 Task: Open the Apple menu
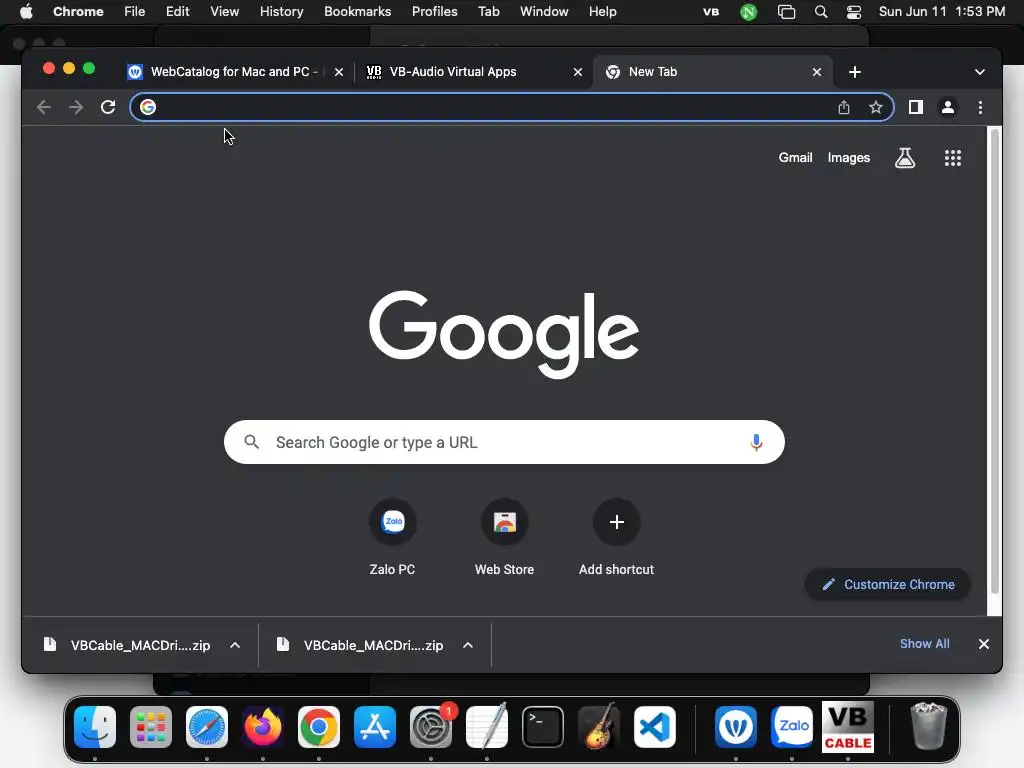(26, 12)
